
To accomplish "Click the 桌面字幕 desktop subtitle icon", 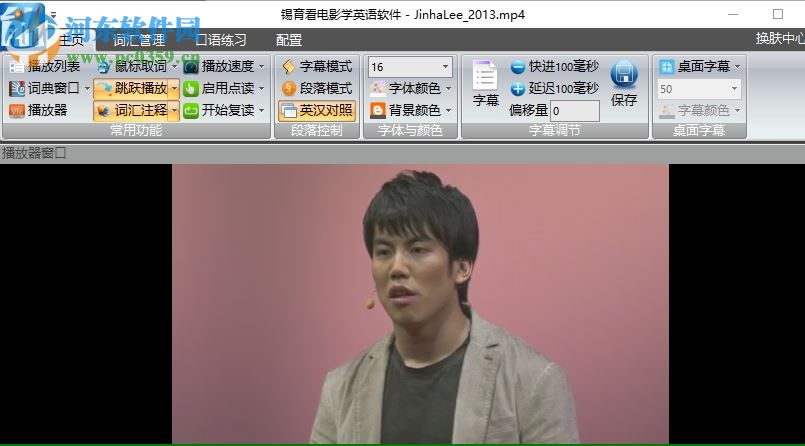I will pyautogui.click(x=666, y=67).
